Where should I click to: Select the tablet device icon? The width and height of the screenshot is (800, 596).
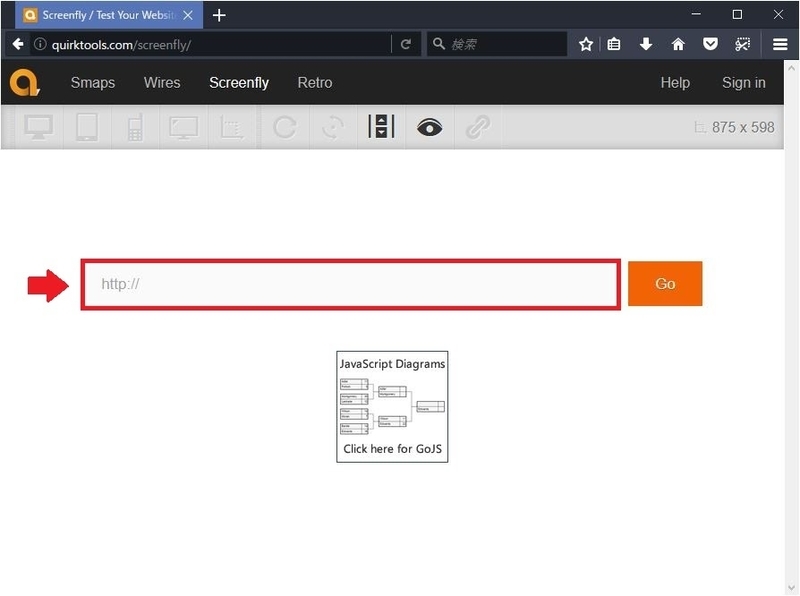(87, 127)
